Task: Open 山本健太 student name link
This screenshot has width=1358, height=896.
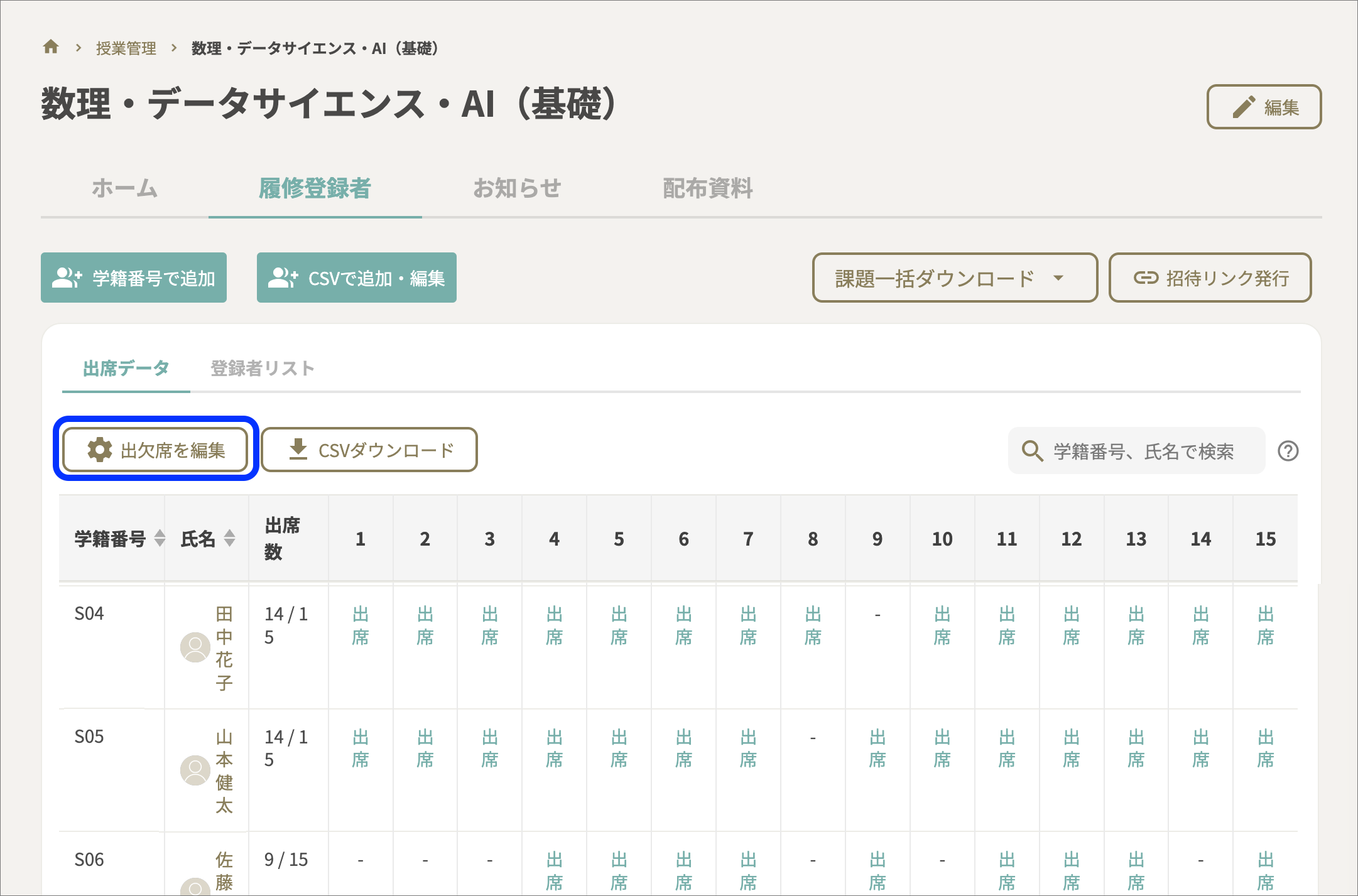Action: click(224, 771)
